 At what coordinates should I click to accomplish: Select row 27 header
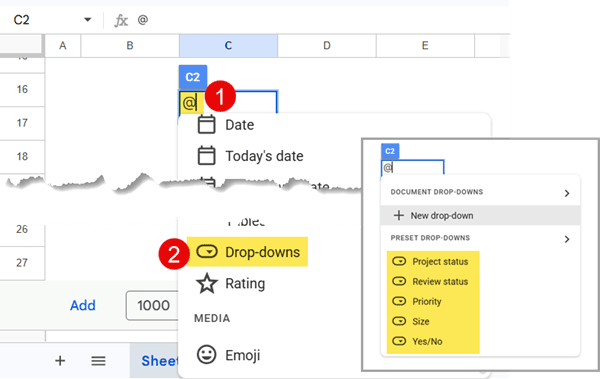22,263
